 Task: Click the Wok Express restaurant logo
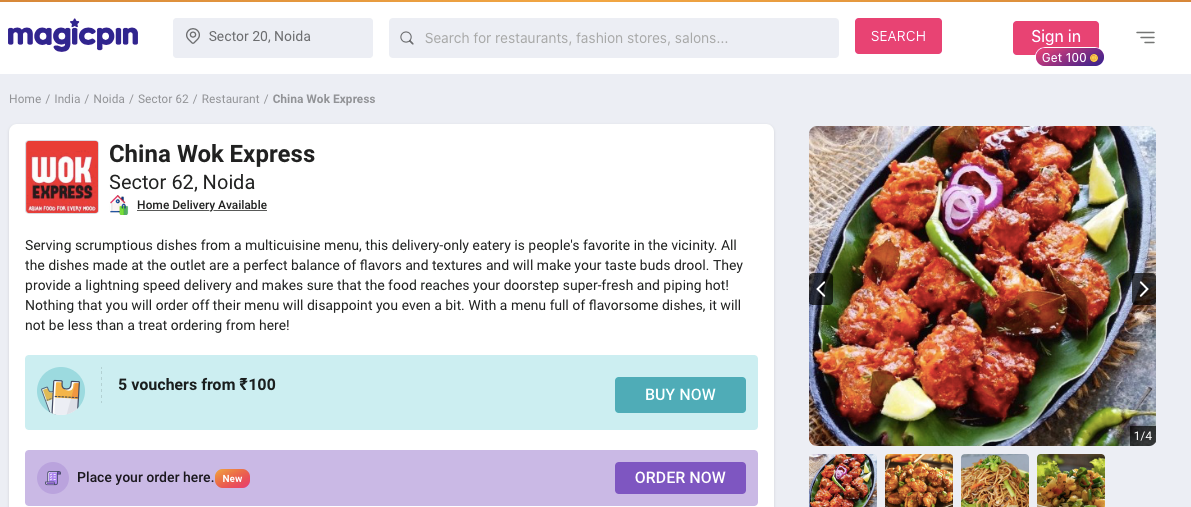(62, 176)
